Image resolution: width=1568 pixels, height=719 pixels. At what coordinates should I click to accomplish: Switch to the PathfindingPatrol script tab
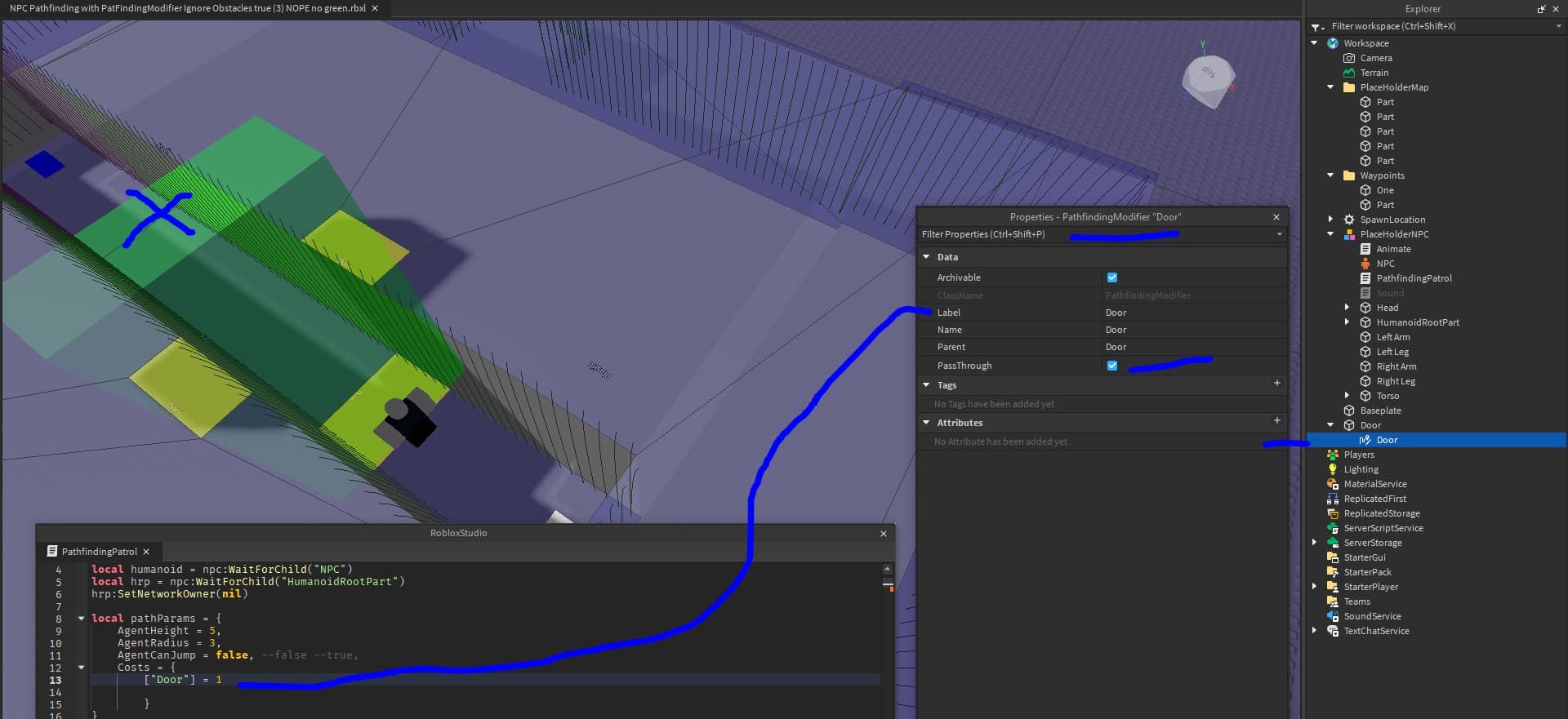point(99,552)
